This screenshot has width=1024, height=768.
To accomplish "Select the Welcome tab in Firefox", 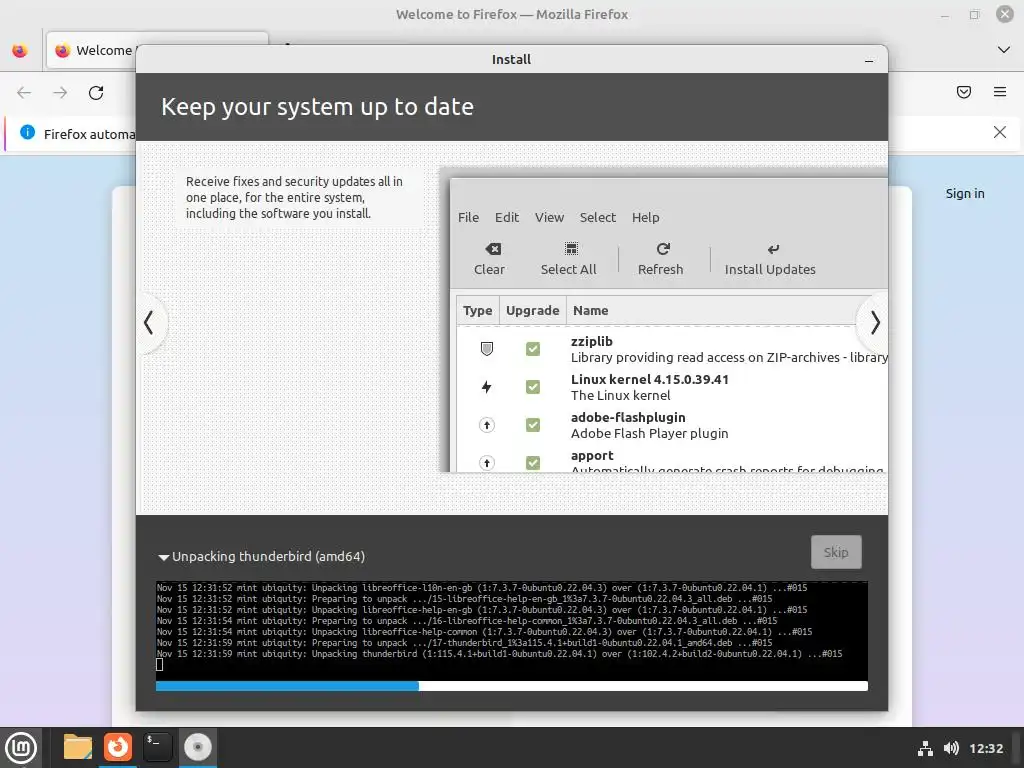I will tap(91, 50).
